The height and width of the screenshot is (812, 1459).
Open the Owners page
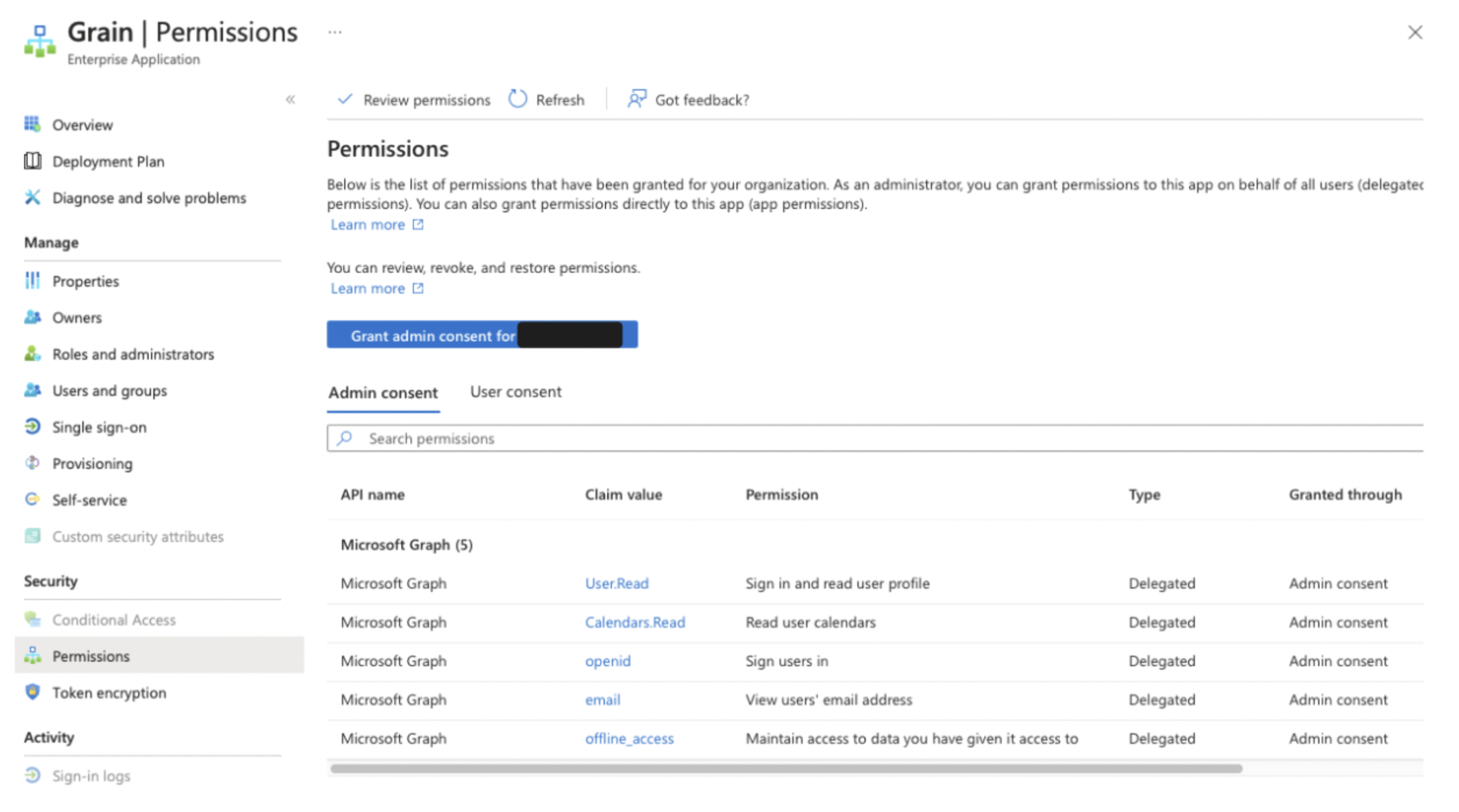coord(77,318)
